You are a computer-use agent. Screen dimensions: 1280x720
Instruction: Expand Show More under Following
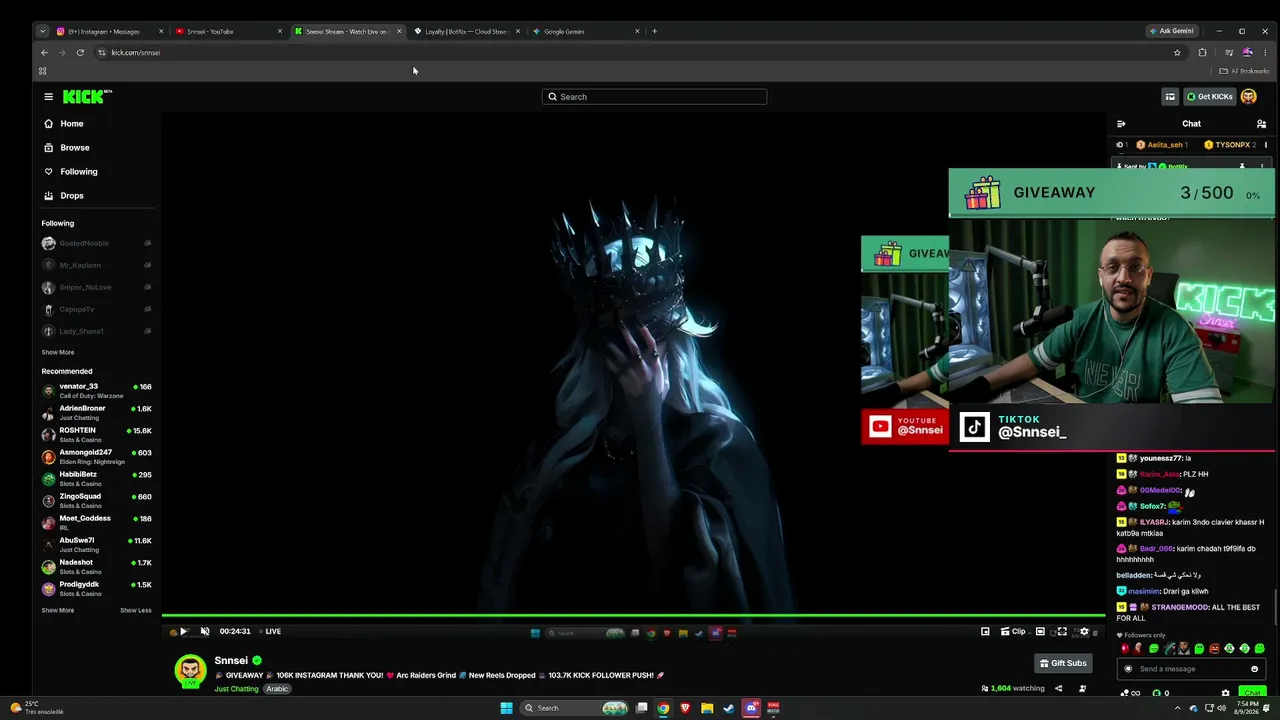point(58,352)
